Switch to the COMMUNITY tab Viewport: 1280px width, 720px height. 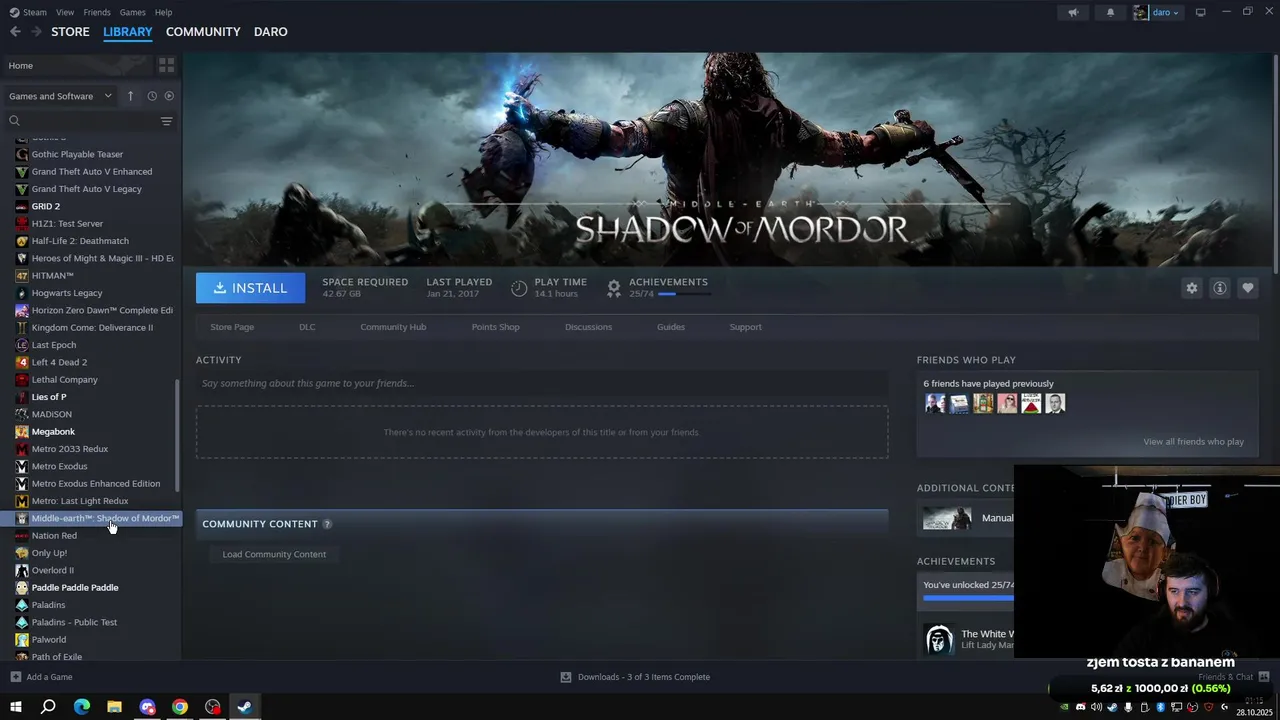203,32
